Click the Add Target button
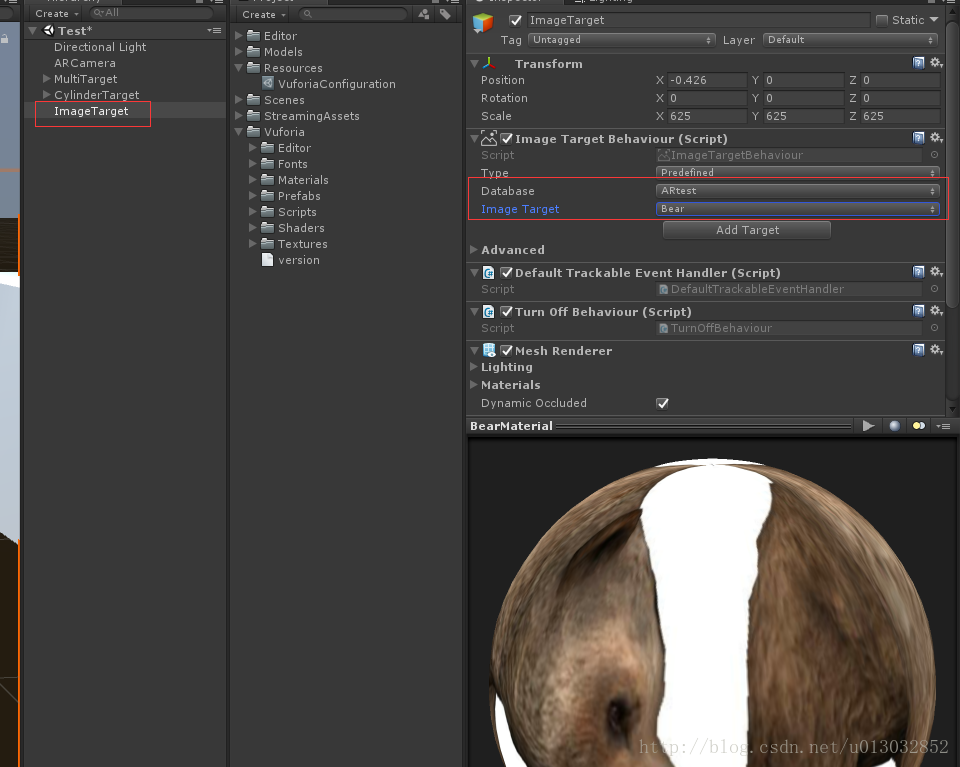 tap(746, 230)
